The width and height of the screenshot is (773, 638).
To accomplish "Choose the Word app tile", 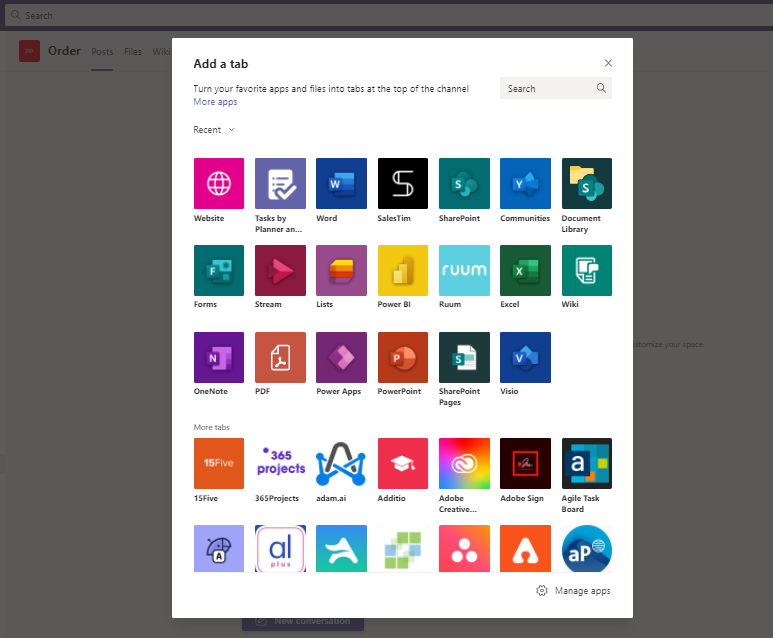I will (341, 183).
